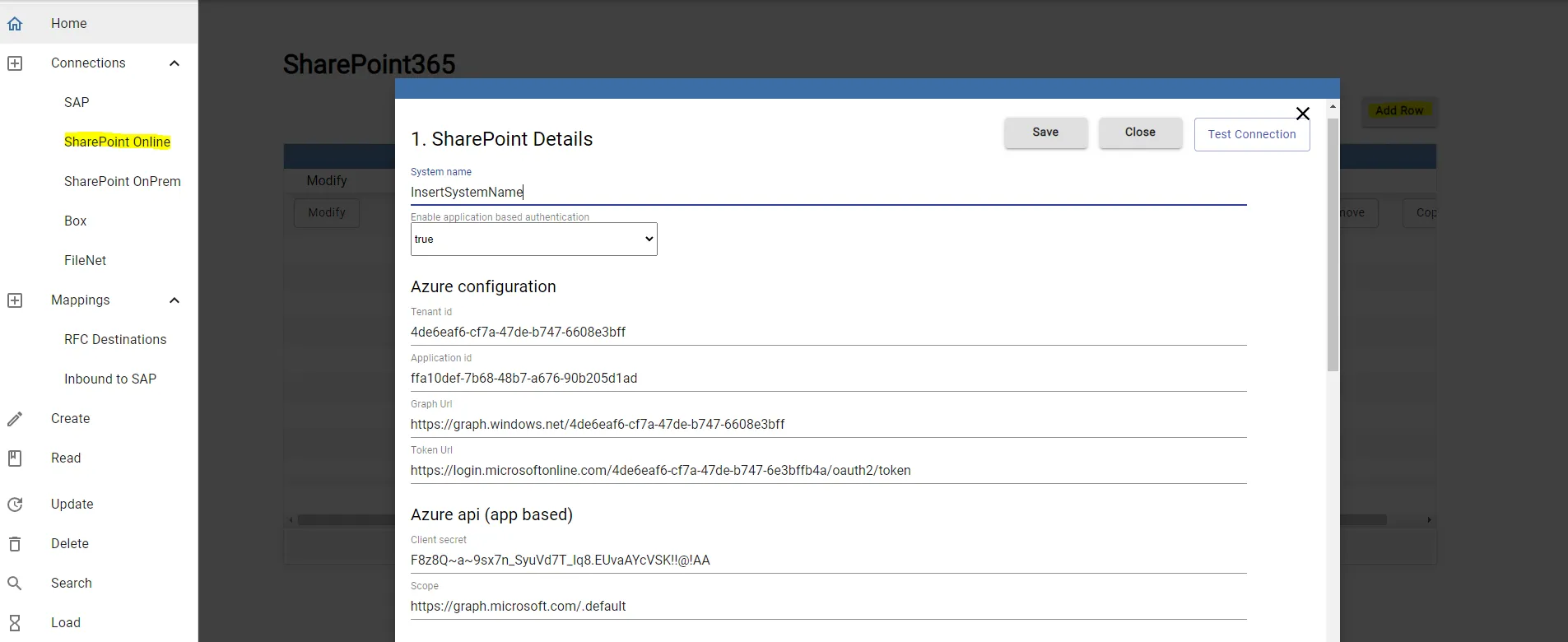The image size is (1568, 642).
Task: Click the Modify button in the table row
Action: pyautogui.click(x=327, y=213)
